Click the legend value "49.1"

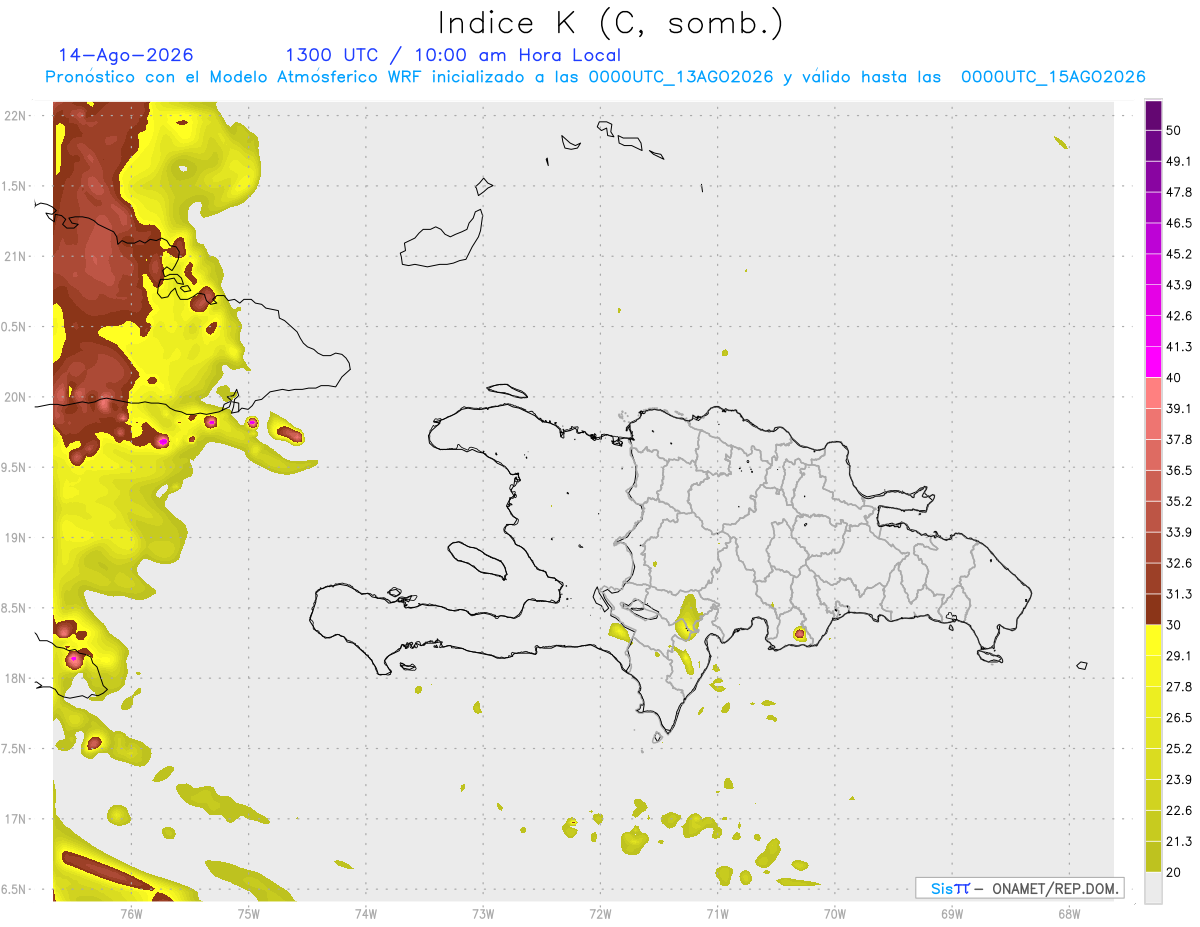pyautogui.click(x=1179, y=161)
